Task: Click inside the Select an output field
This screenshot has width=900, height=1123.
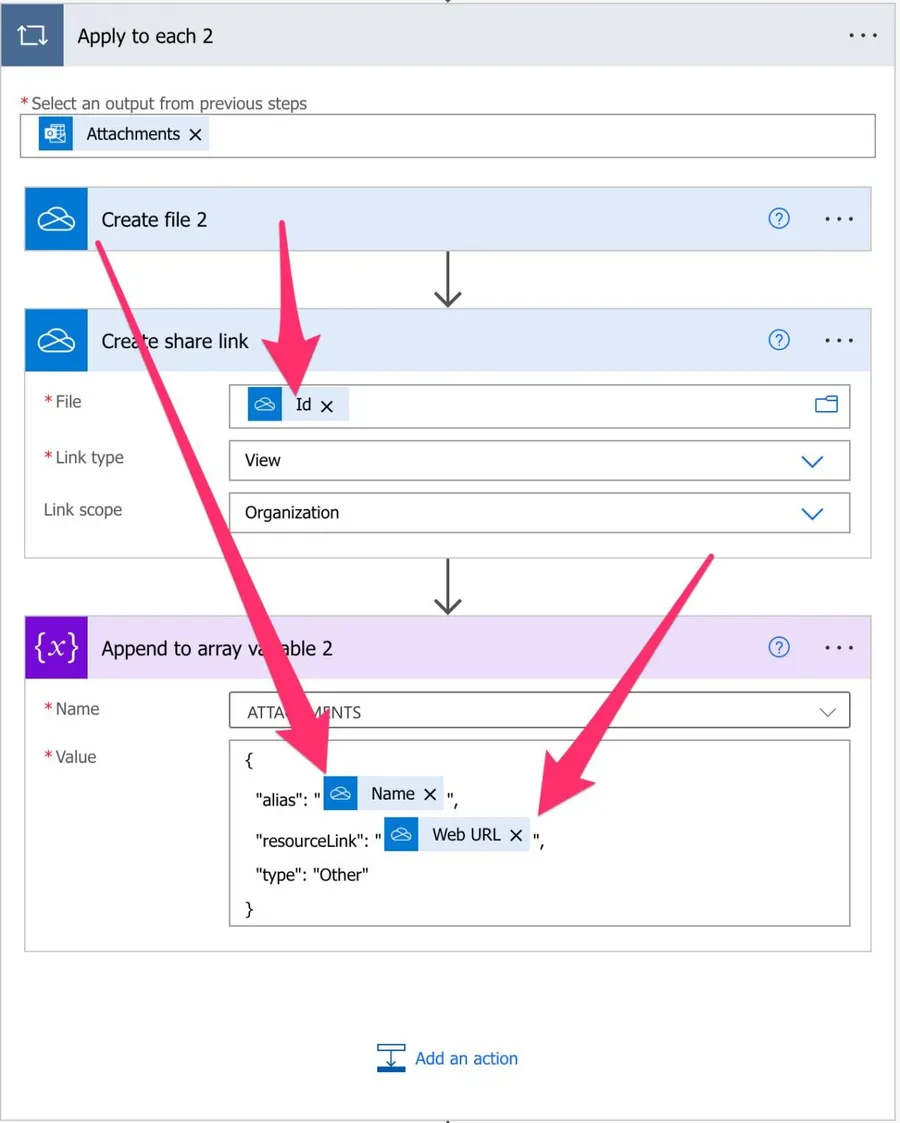Action: [540, 135]
